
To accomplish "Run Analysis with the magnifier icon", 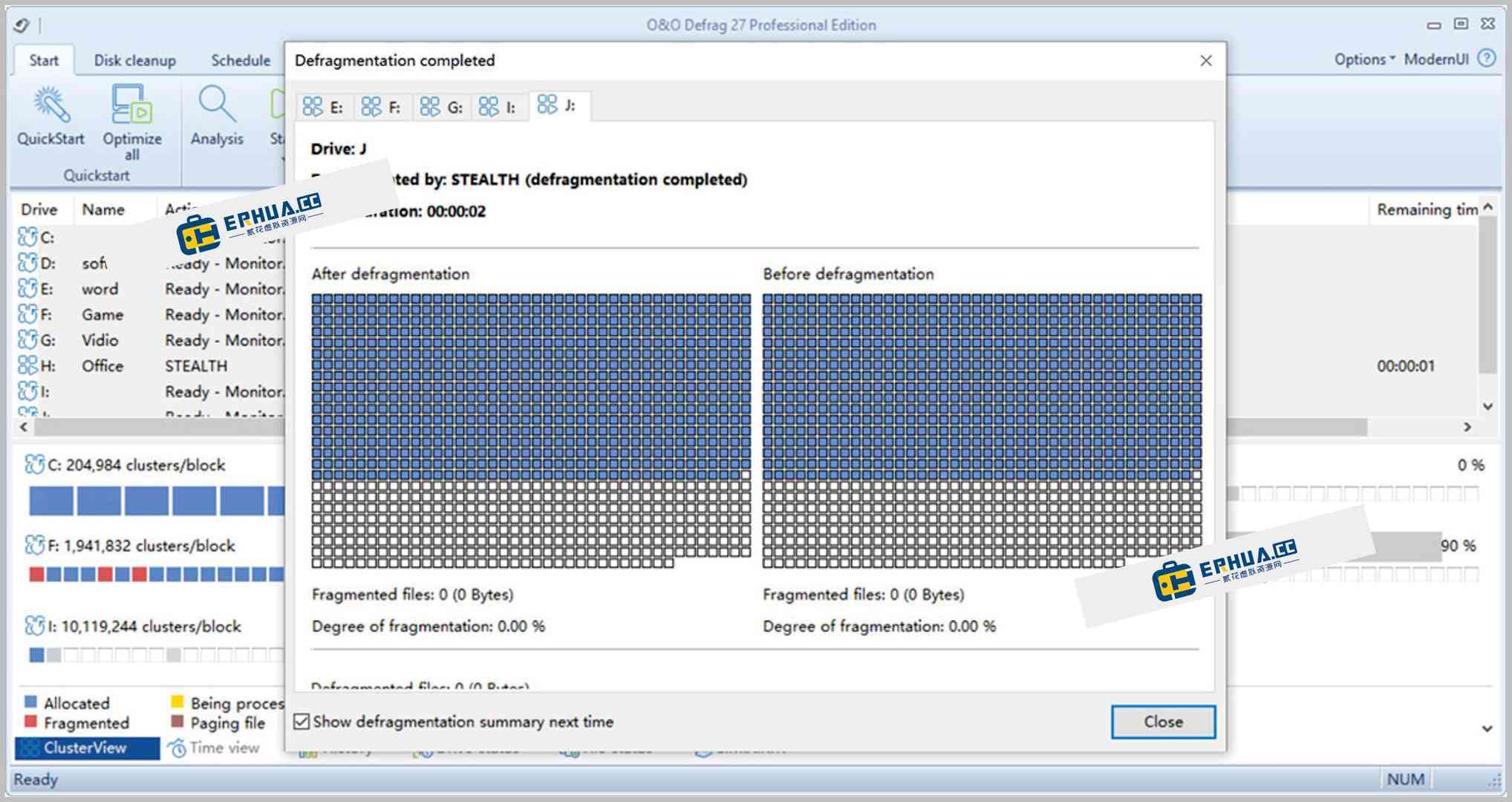I will click(x=216, y=105).
